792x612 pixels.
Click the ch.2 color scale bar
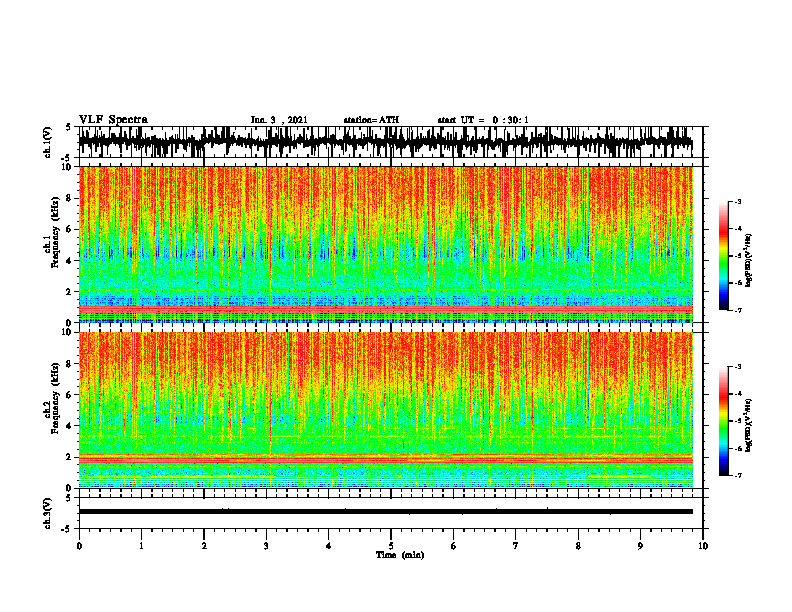coord(723,421)
